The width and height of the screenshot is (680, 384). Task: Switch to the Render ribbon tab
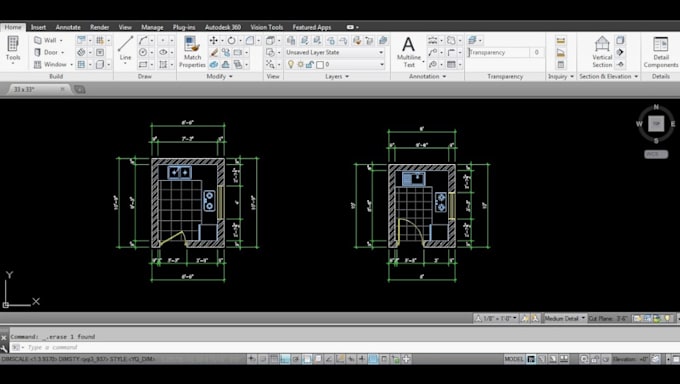pos(99,27)
